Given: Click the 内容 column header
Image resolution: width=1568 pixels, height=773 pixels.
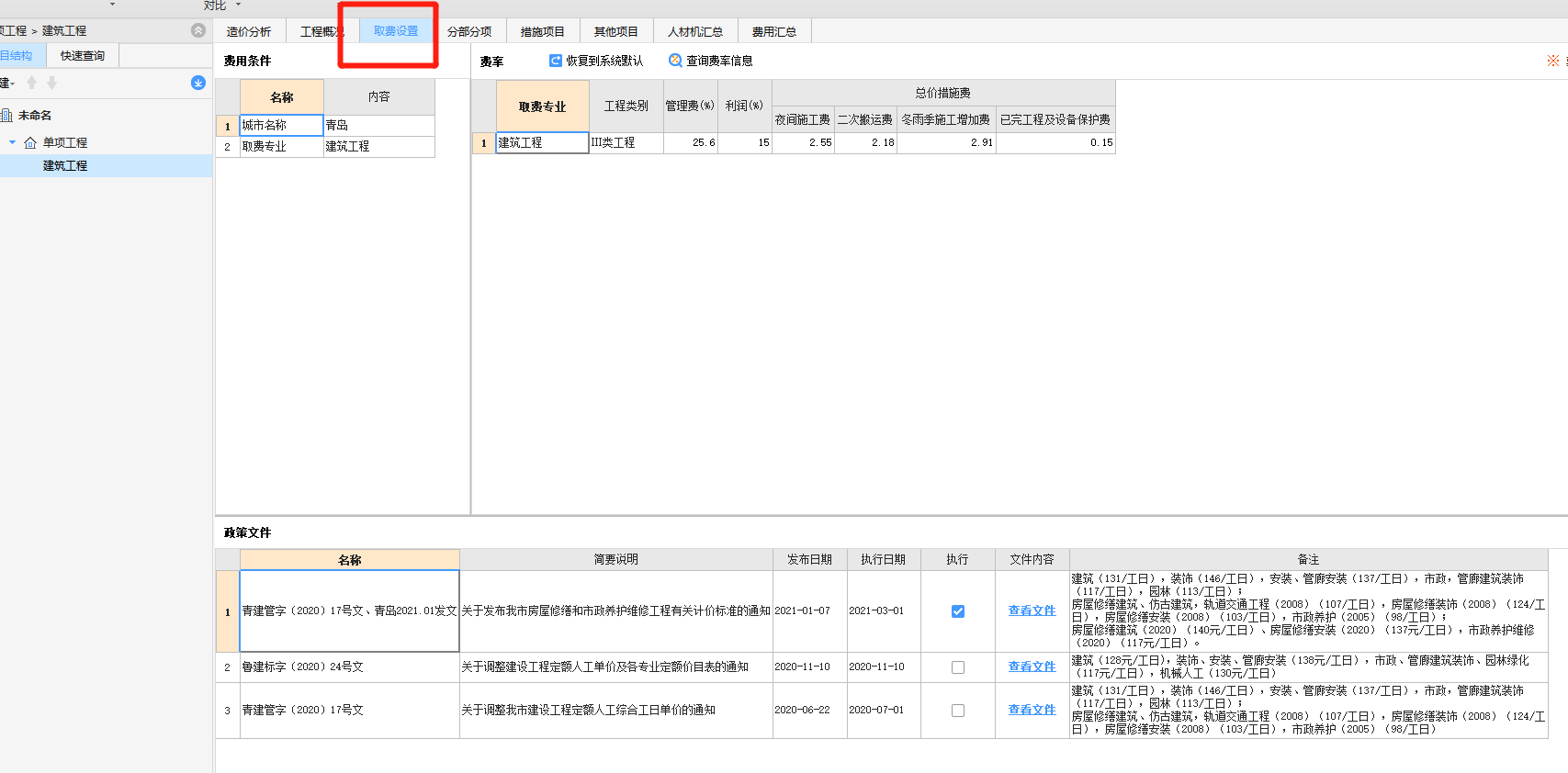Looking at the screenshot, I should (378, 97).
